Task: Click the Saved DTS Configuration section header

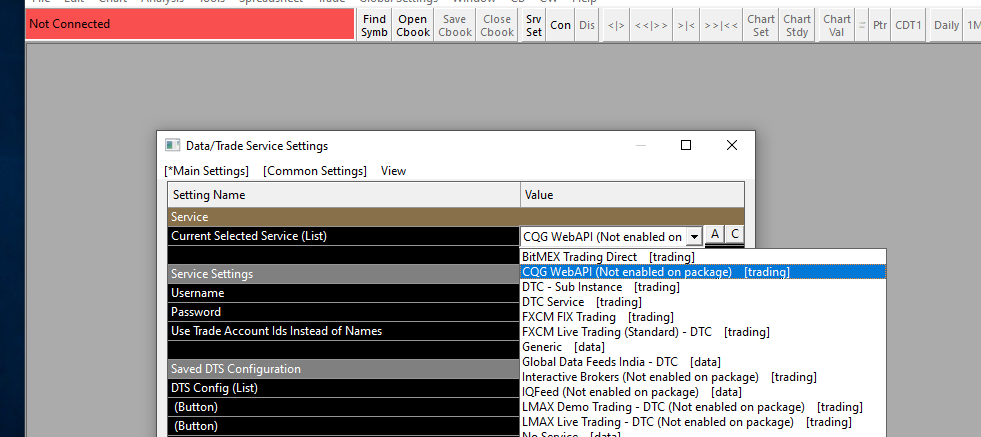Action: [343, 369]
